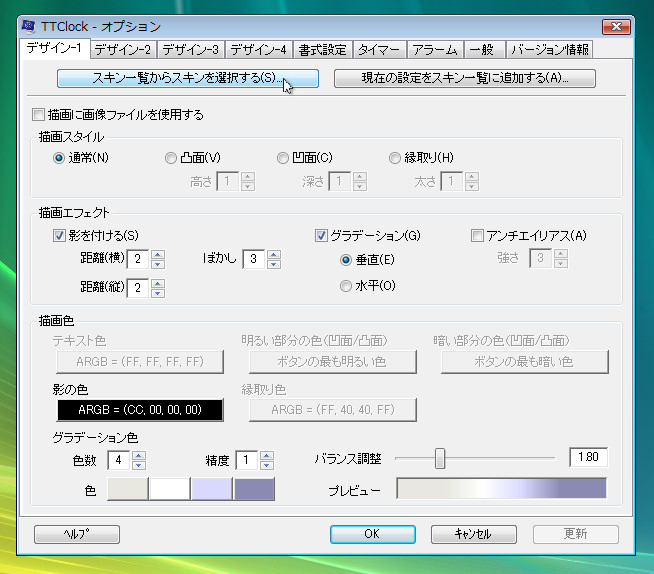Open the 影の色 ARGB color button
Viewport: 654px width, 574px height.
(140, 410)
